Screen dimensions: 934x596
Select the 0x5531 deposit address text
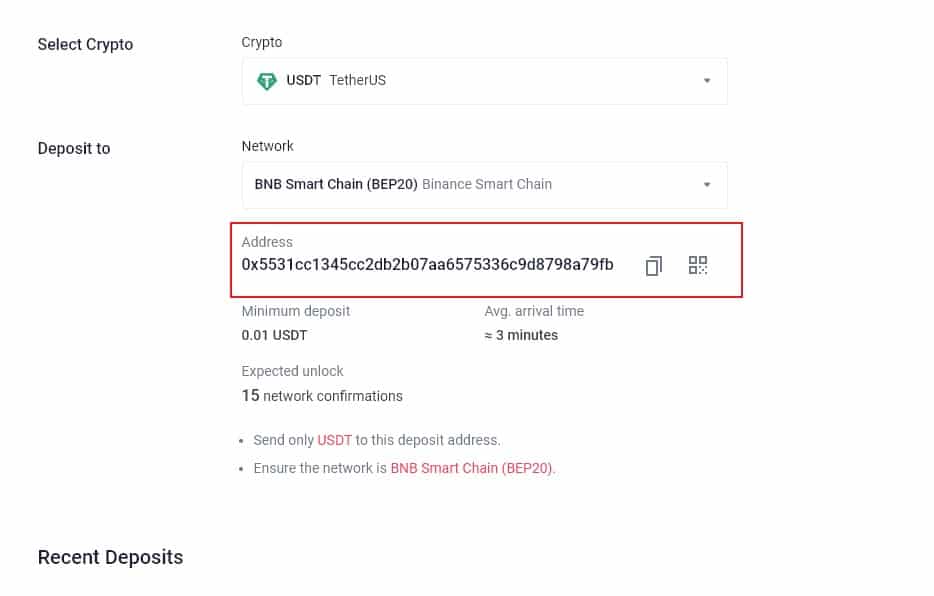427,265
